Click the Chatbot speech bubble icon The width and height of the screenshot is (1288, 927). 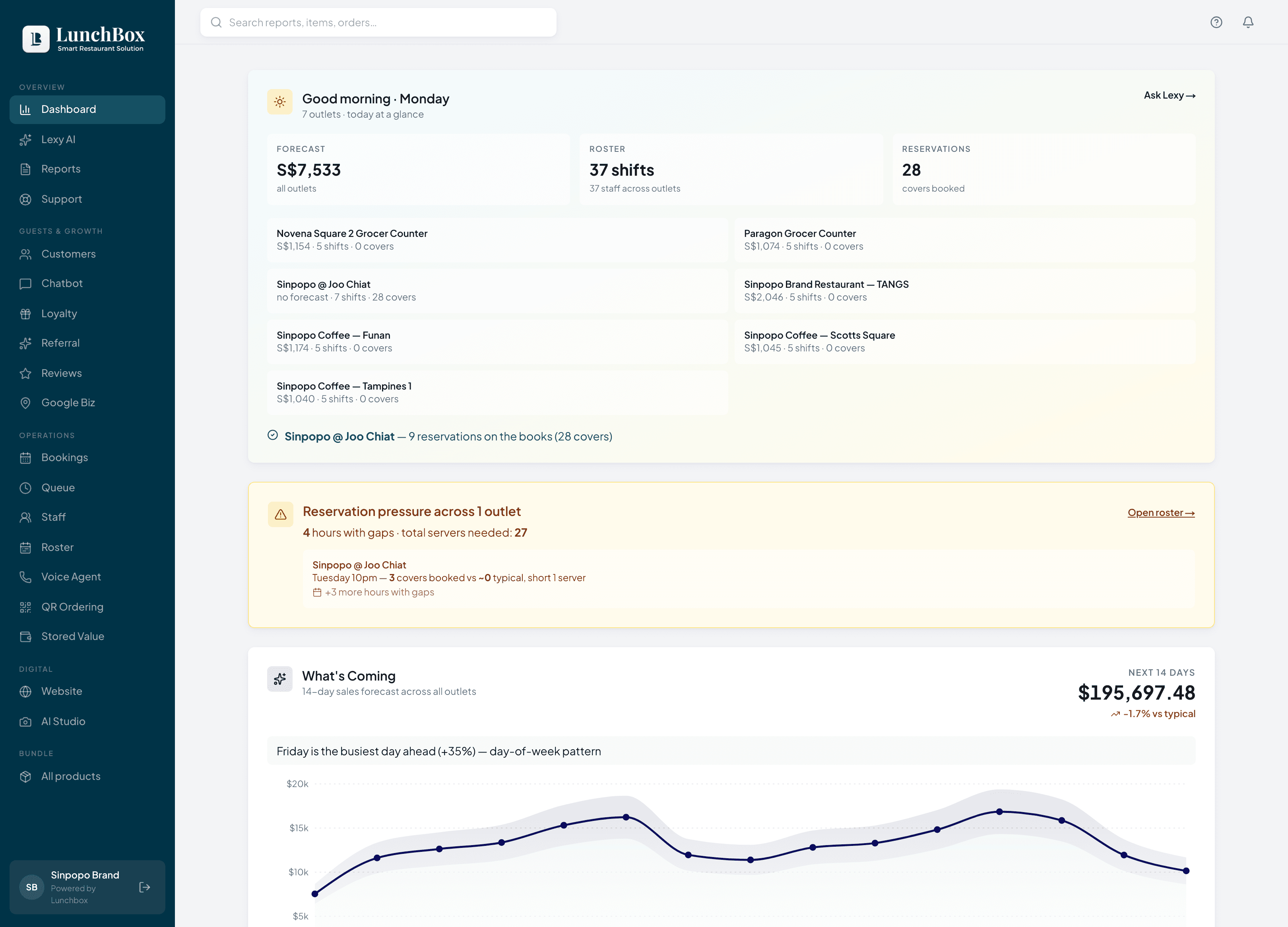(x=25, y=283)
